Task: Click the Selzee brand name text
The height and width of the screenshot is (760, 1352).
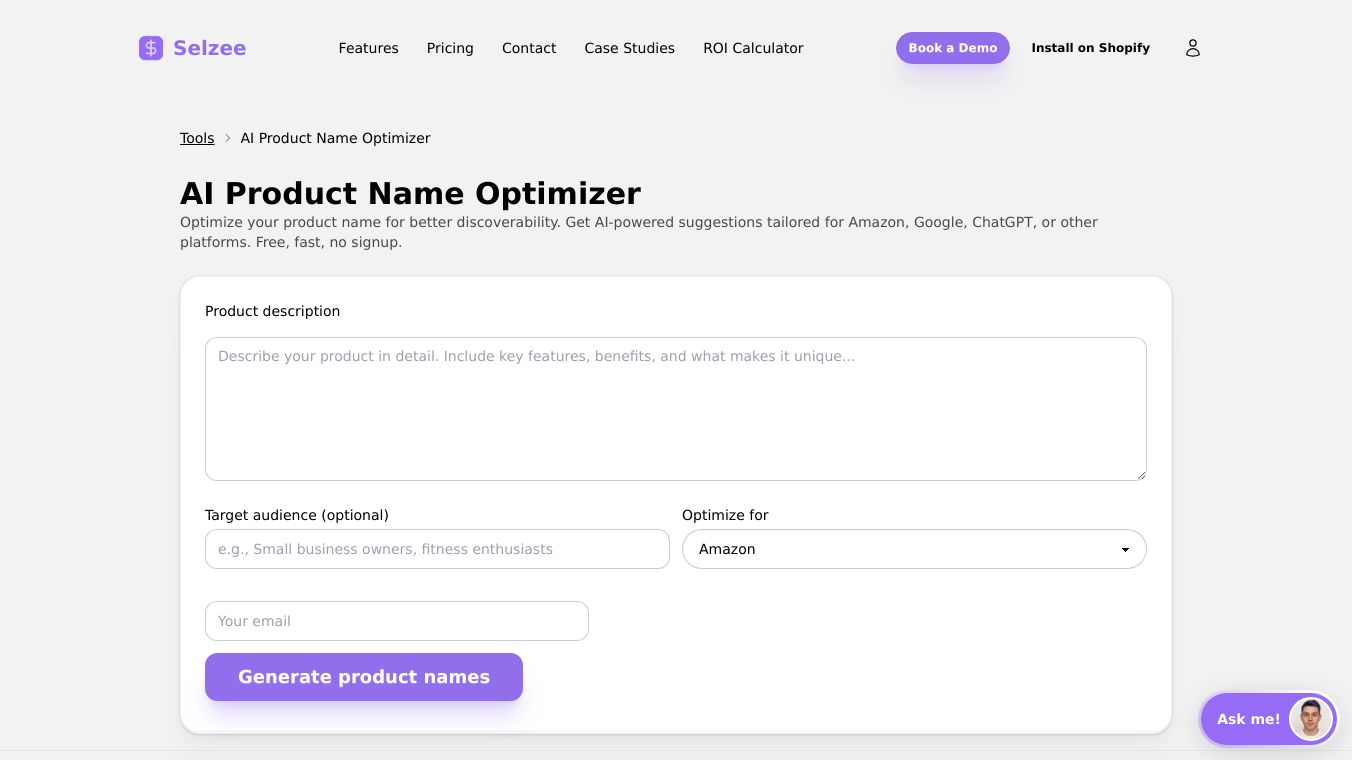Action: [209, 48]
